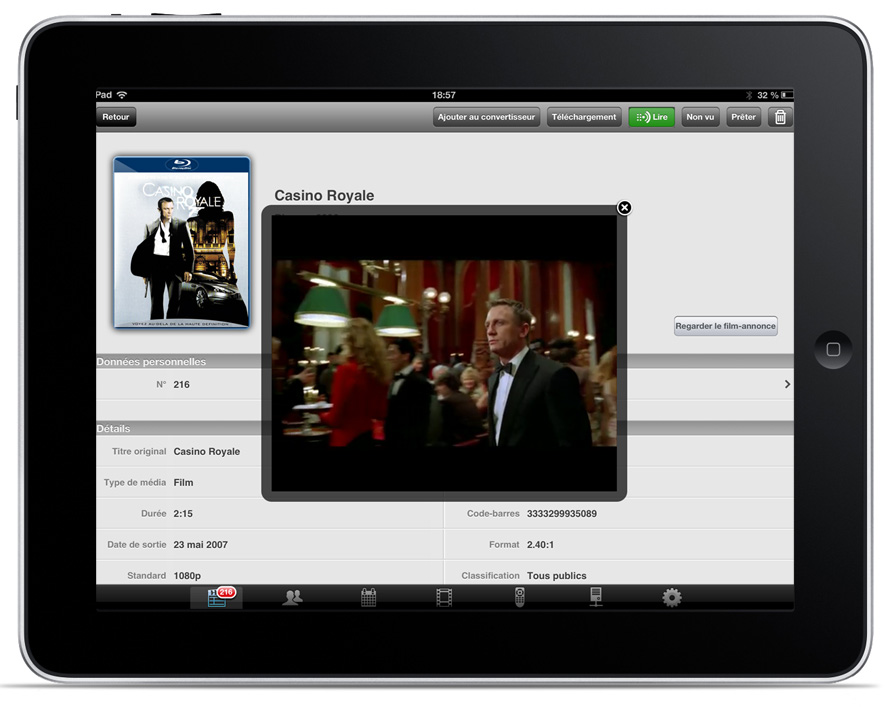The image size is (890, 707).
Task: Switch to the people contacts tab
Action: (x=292, y=597)
